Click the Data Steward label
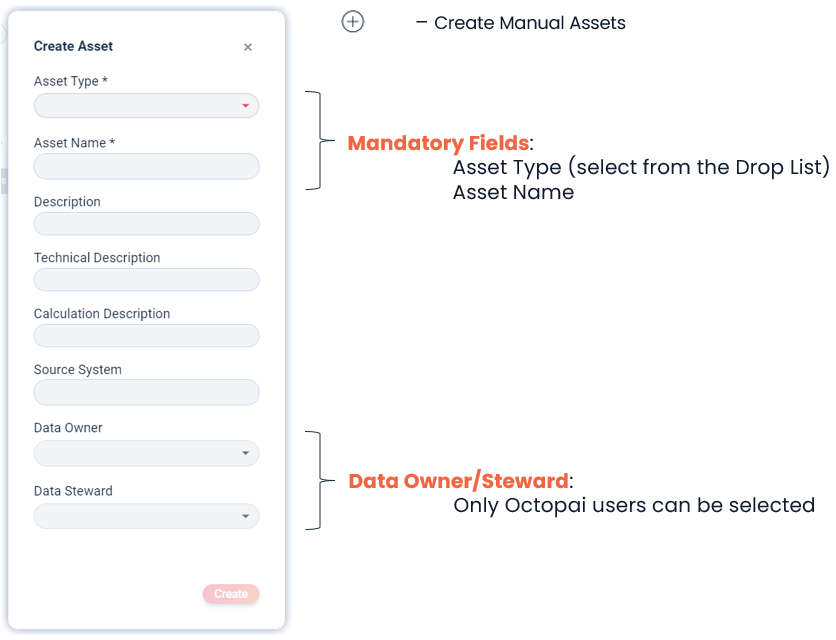Viewport: 836px width, 640px height. click(73, 491)
